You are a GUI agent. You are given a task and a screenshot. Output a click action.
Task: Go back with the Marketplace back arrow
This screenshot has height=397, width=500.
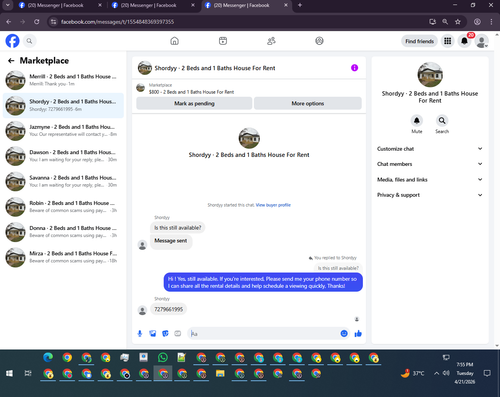point(11,61)
